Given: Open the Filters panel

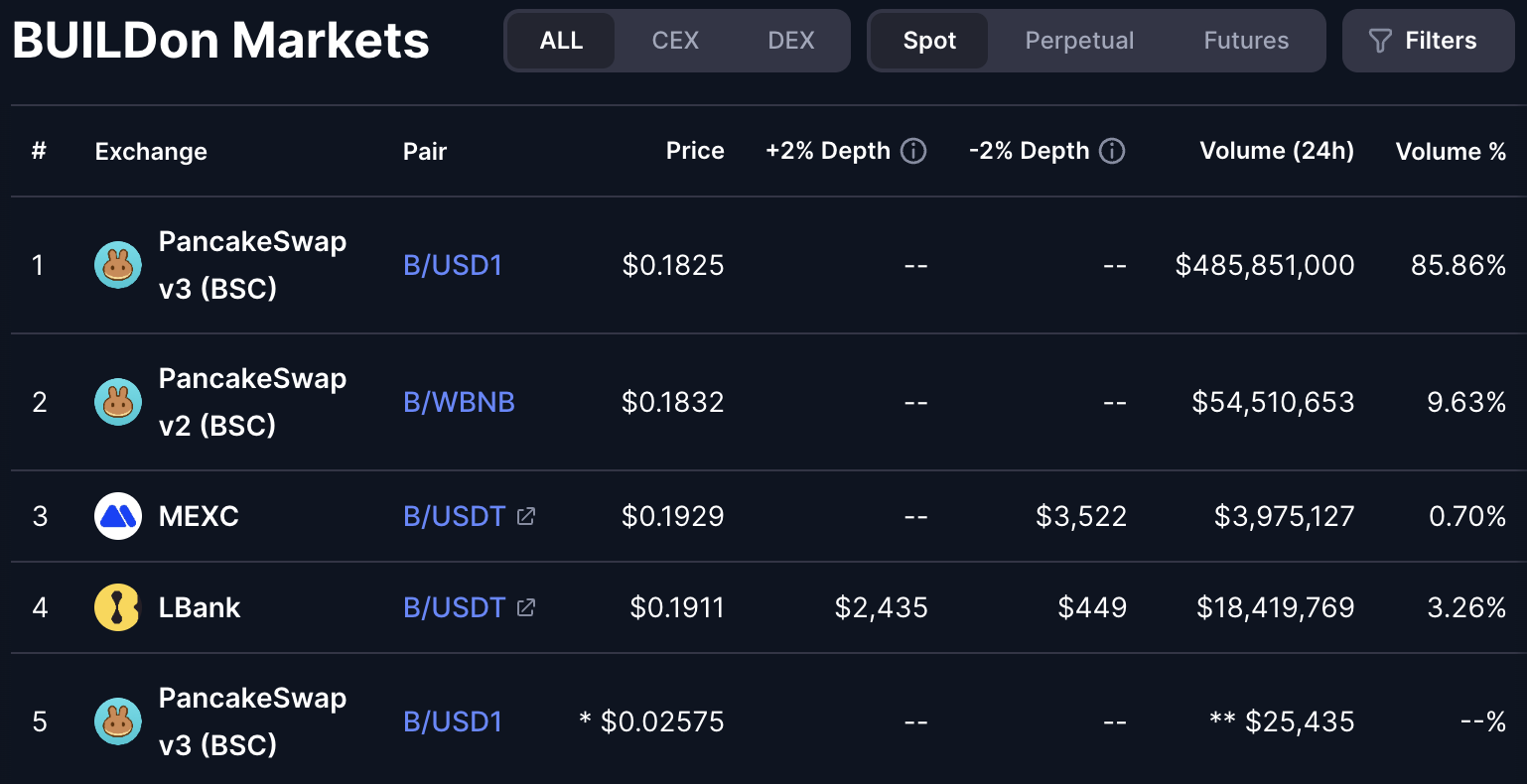Looking at the screenshot, I should (x=1428, y=41).
